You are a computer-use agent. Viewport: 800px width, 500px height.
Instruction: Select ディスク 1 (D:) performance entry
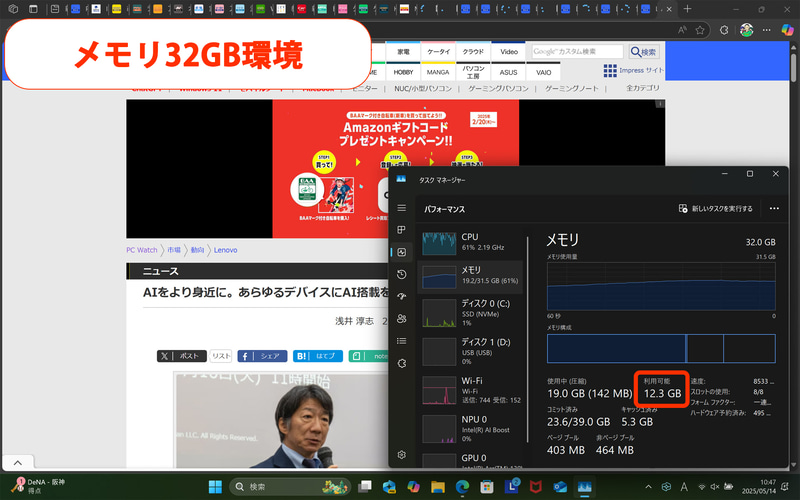[x=471, y=351]
